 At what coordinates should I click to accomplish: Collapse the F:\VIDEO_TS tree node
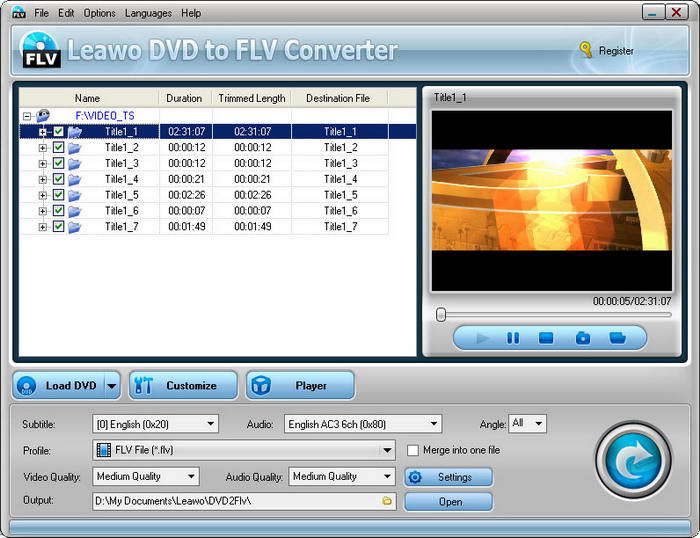[27, 116]
